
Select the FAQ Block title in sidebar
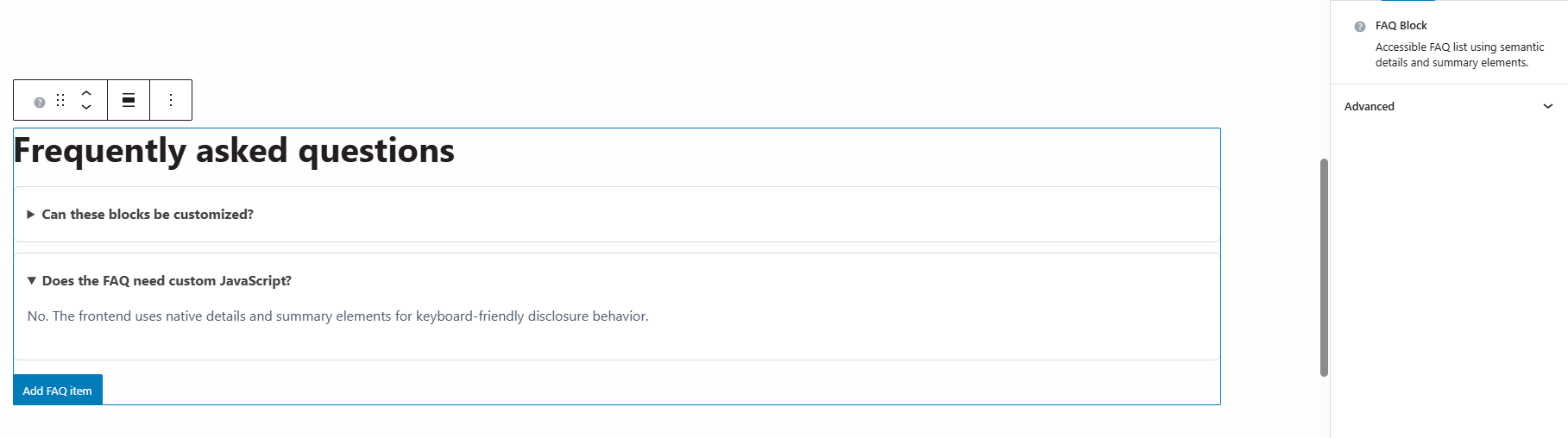1401,26
